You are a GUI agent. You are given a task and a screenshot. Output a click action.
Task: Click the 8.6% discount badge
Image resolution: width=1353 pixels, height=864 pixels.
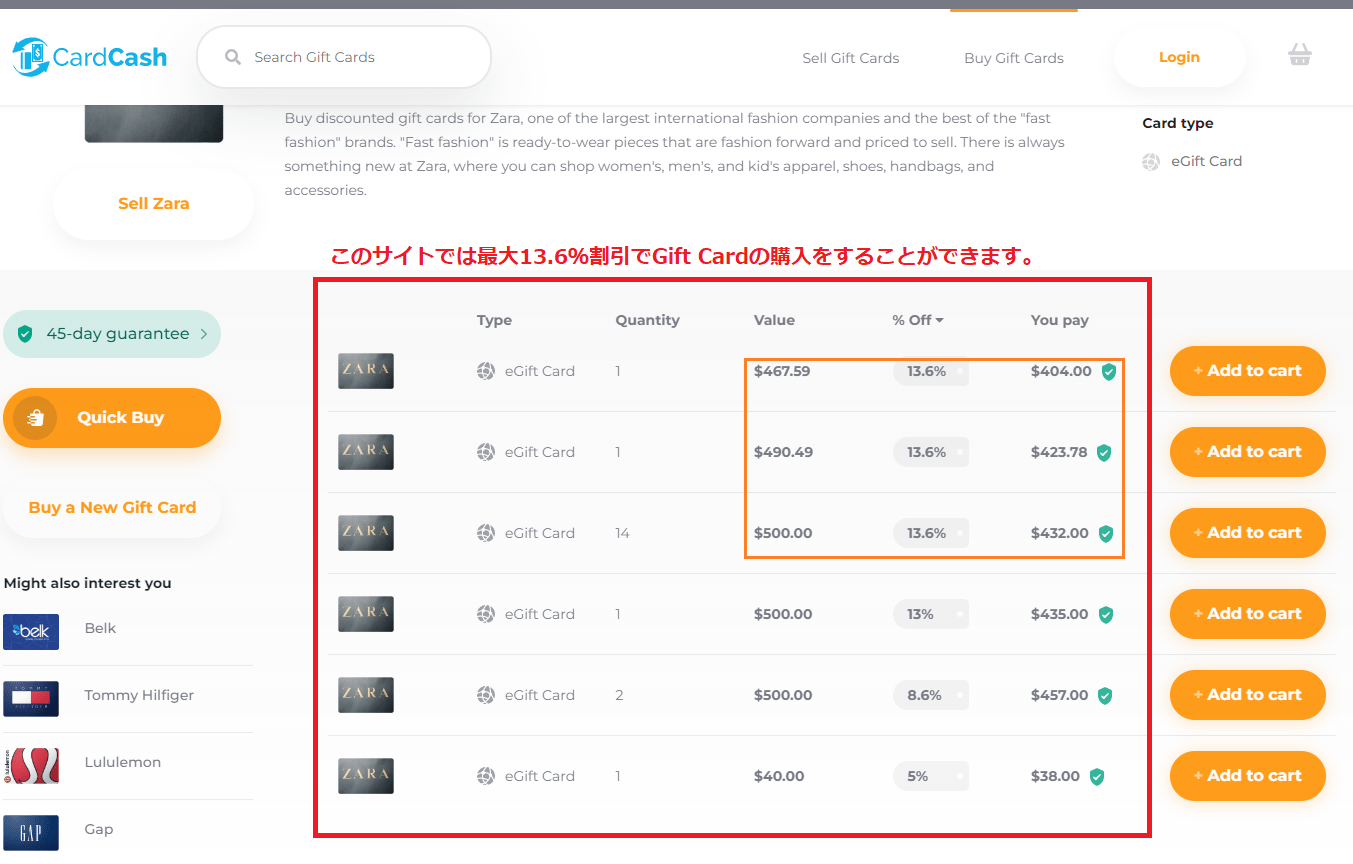[930, 695]
